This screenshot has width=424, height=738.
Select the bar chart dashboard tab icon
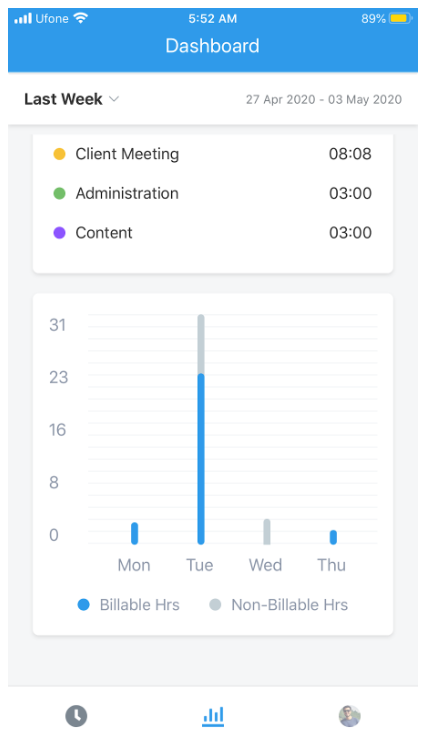click(x=213, y=716)
